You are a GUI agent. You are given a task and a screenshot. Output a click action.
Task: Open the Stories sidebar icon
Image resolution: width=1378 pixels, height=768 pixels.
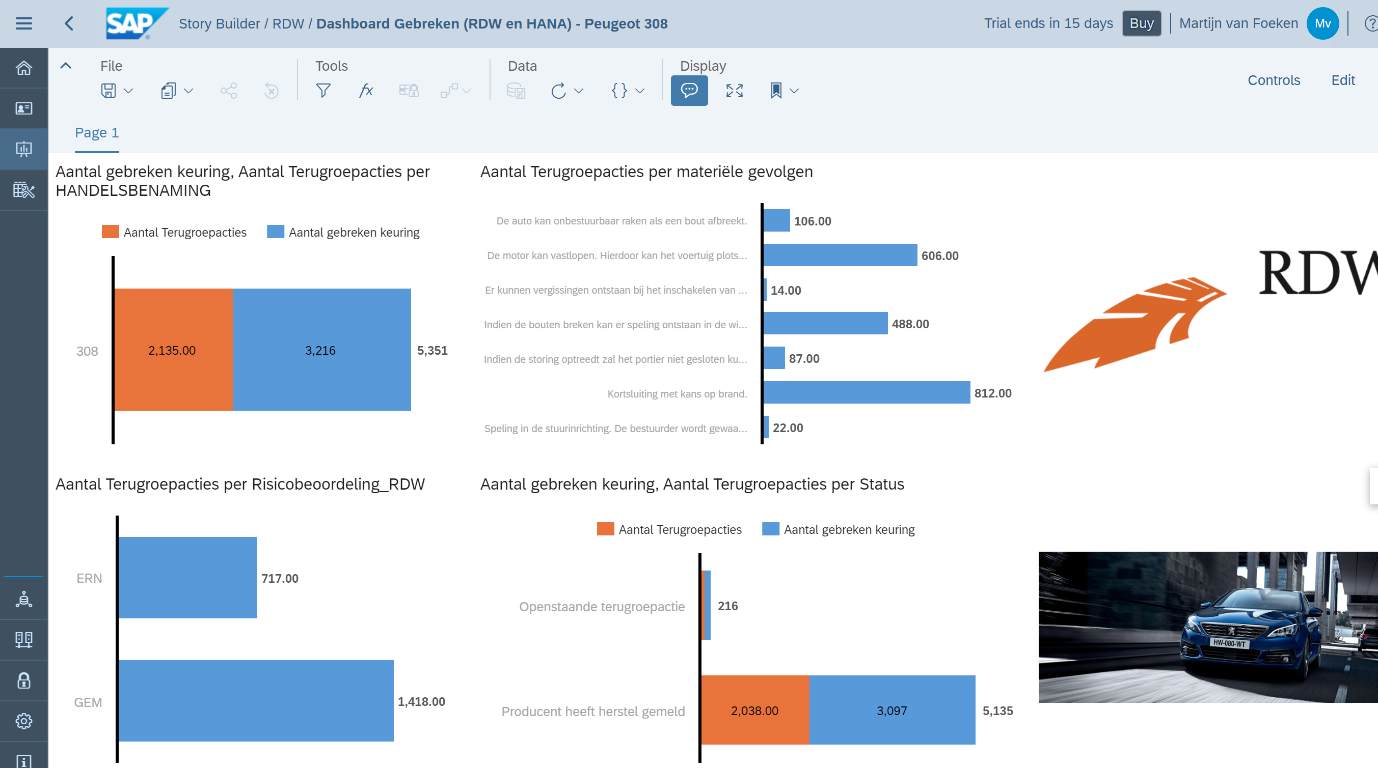tap(24, 108)
